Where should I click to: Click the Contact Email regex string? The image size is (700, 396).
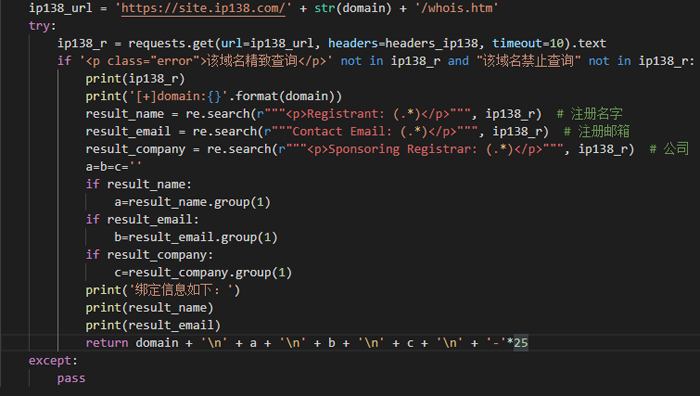(x=371, y=132)
